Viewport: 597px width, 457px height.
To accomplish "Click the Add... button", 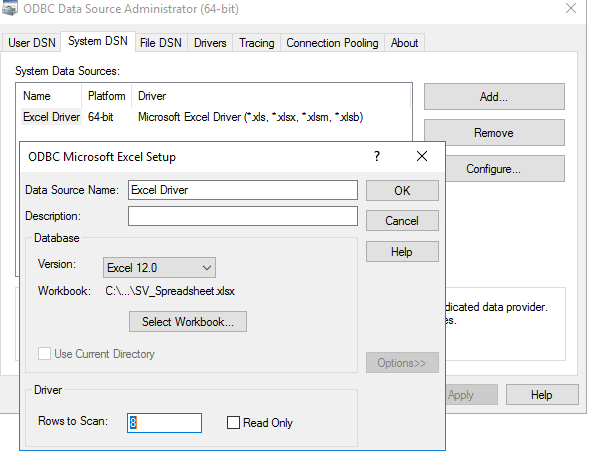I will 494,97.
